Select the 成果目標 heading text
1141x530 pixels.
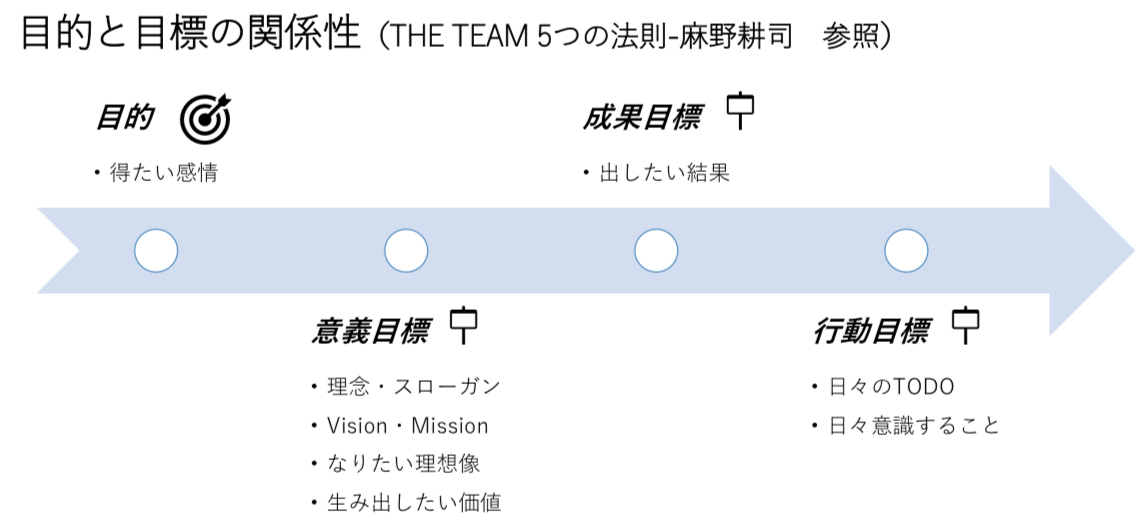point(641,118)
